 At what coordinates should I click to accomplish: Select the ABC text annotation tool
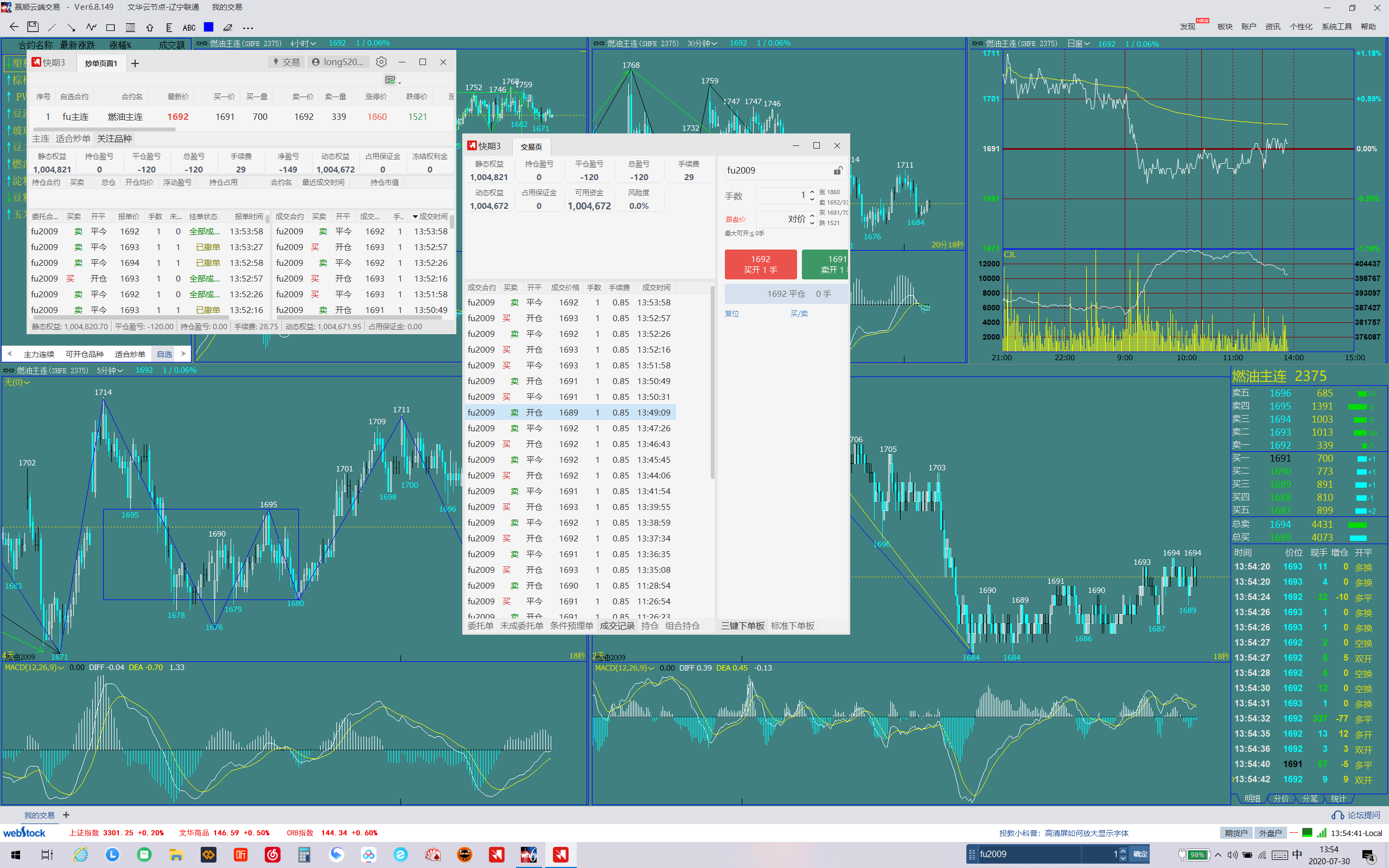click(189, 28)
